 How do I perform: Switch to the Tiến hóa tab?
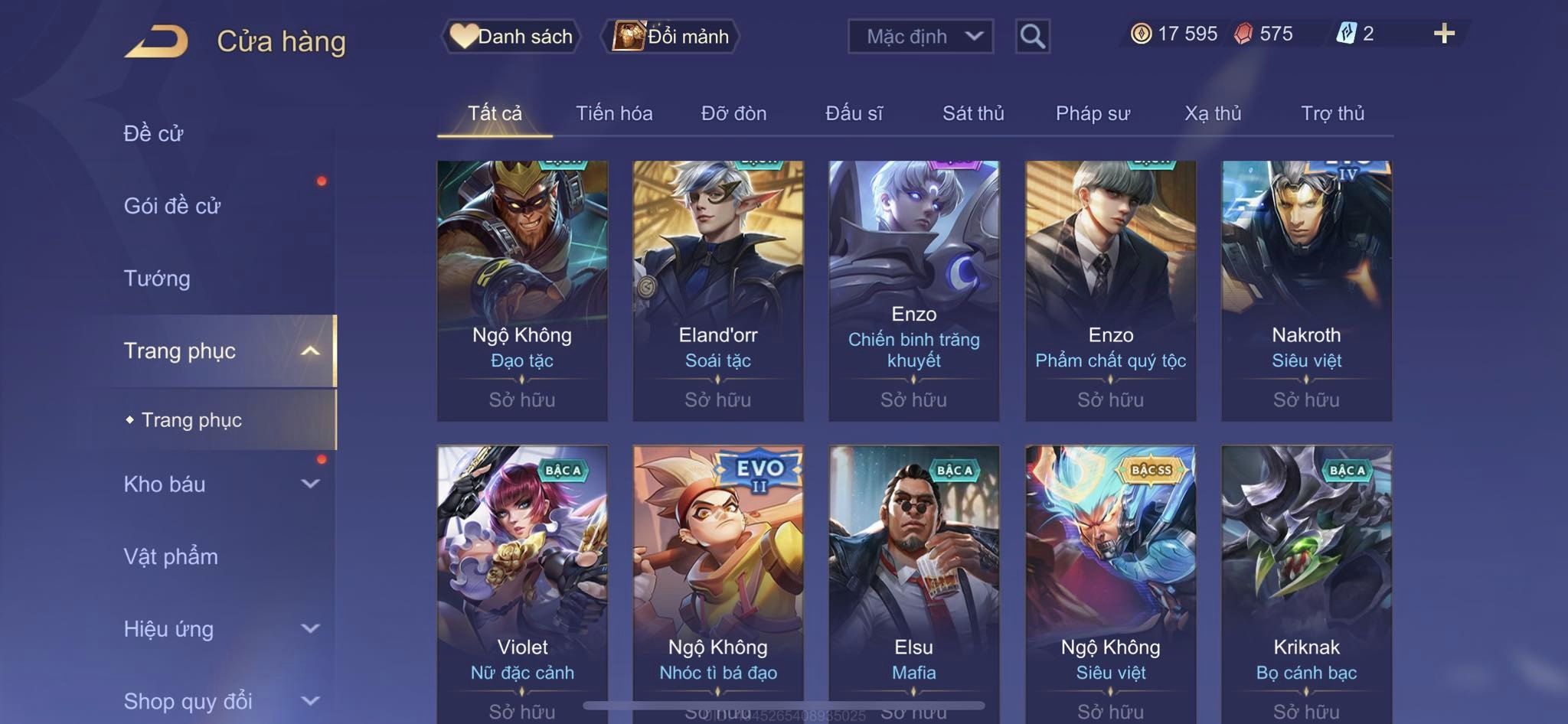click(614, 113)
